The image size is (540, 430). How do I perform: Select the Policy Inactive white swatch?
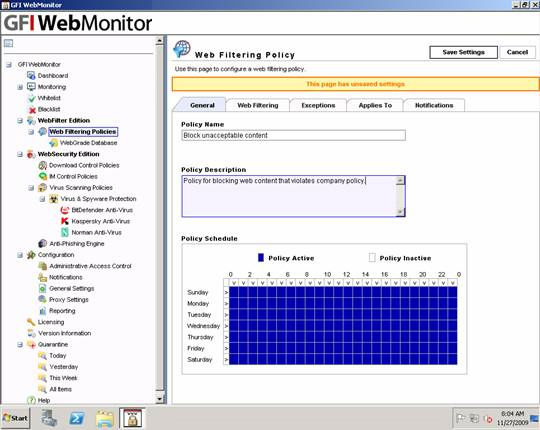tap(372, 258)
